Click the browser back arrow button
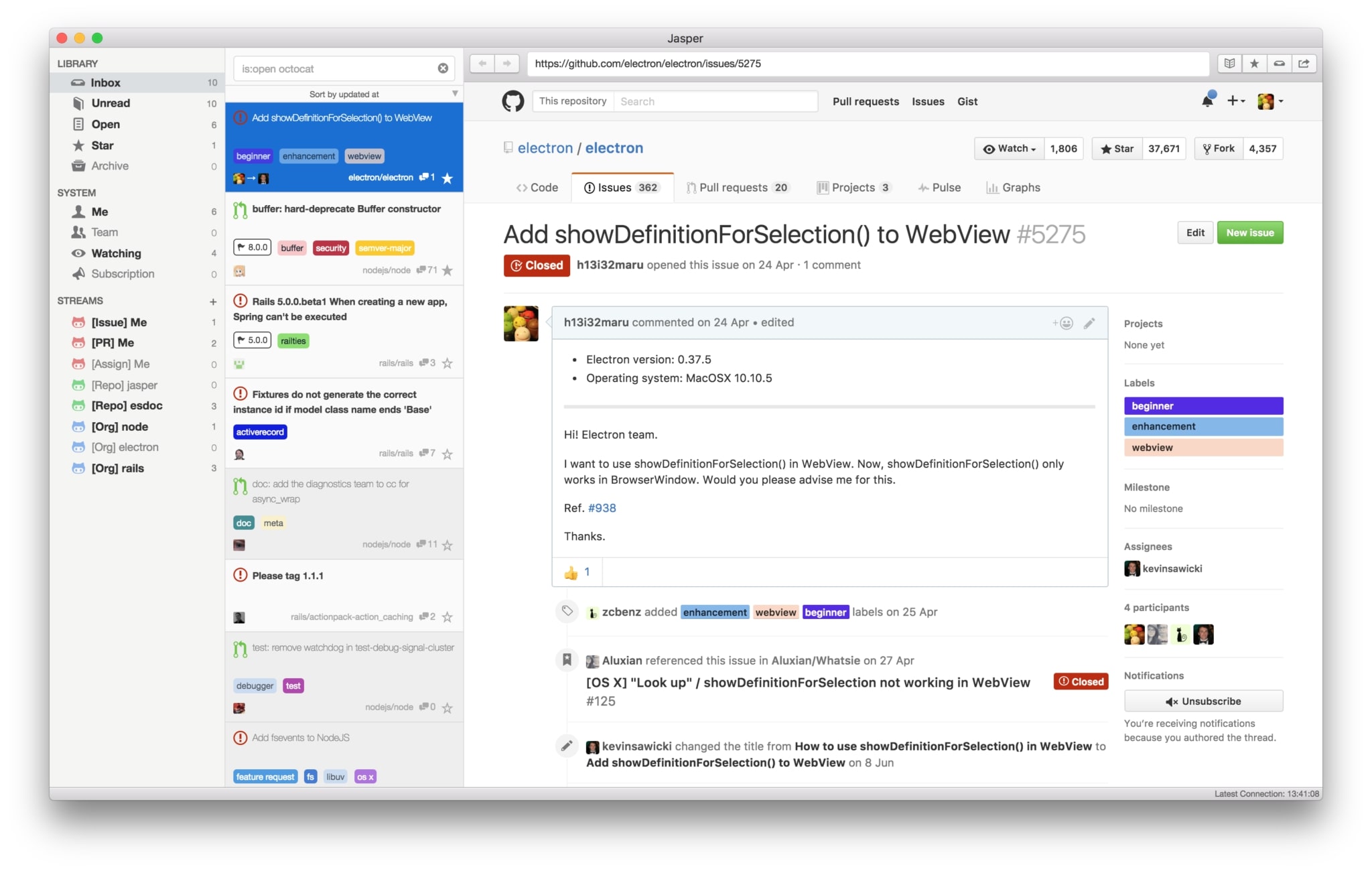The width and height of the screenshot is (1372, 871). tap(482, 64)
